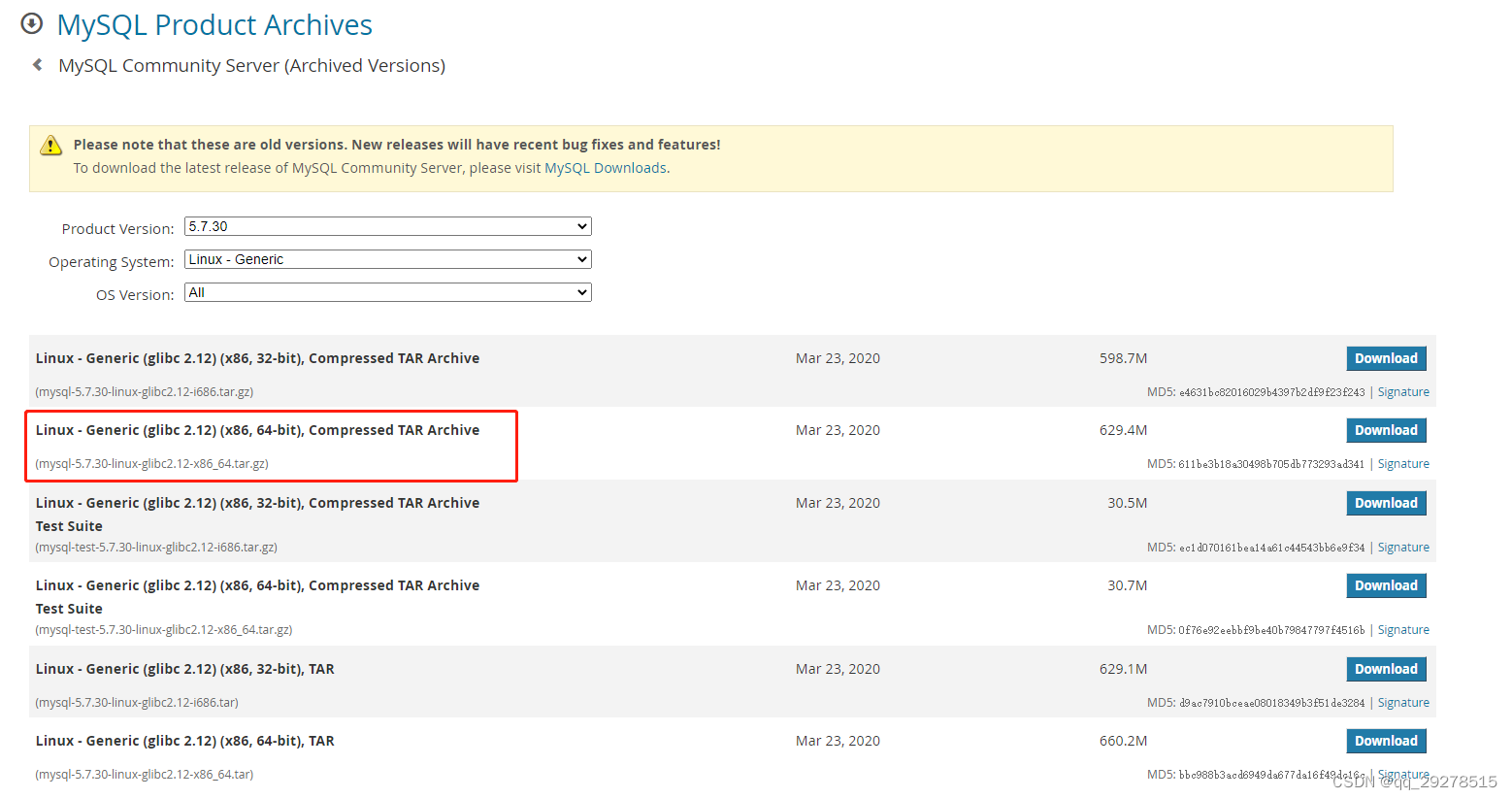Screen dimensions: 1512x799
Task: Download the 32-bit Test Suite archive (30.5M)
Action: tap(1386, 503)
